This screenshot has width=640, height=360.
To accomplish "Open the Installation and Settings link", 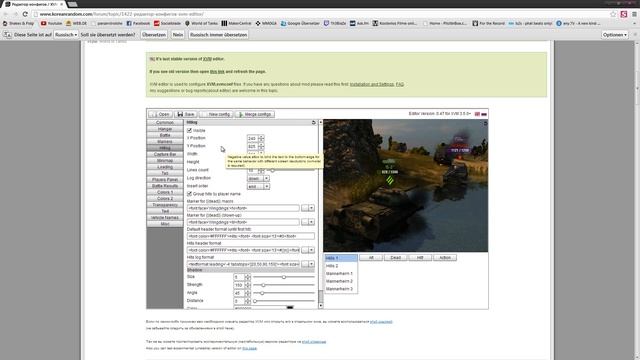I will click(371, 84).
